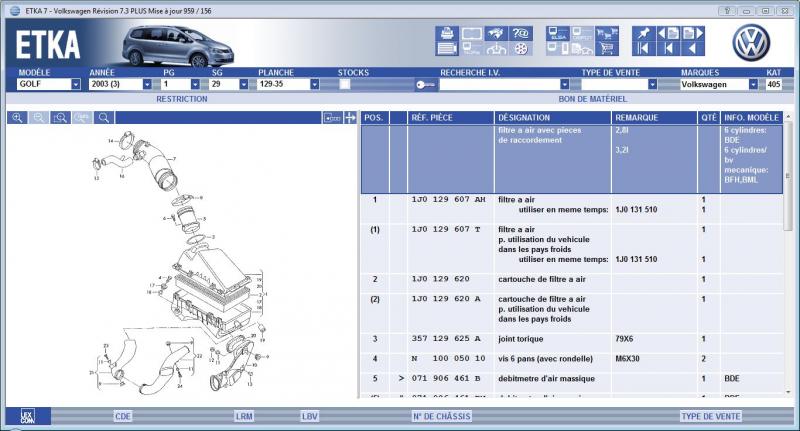Open the ELSA link icon
The width and height of the screenshot is (800, 431).
(558, 34)
